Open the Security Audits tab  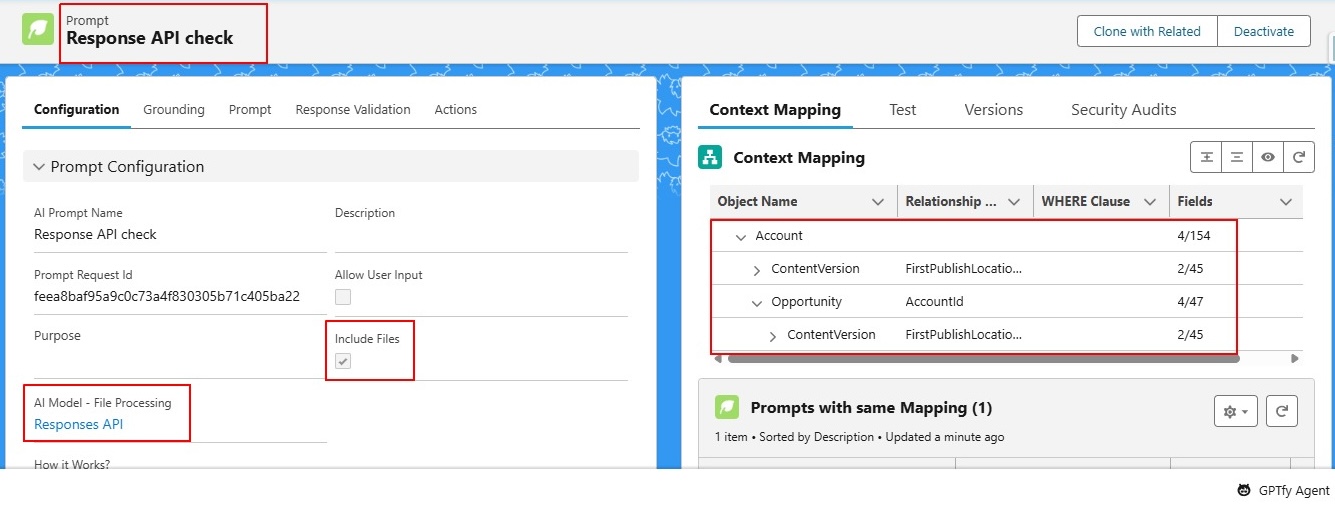[1123, 110]
